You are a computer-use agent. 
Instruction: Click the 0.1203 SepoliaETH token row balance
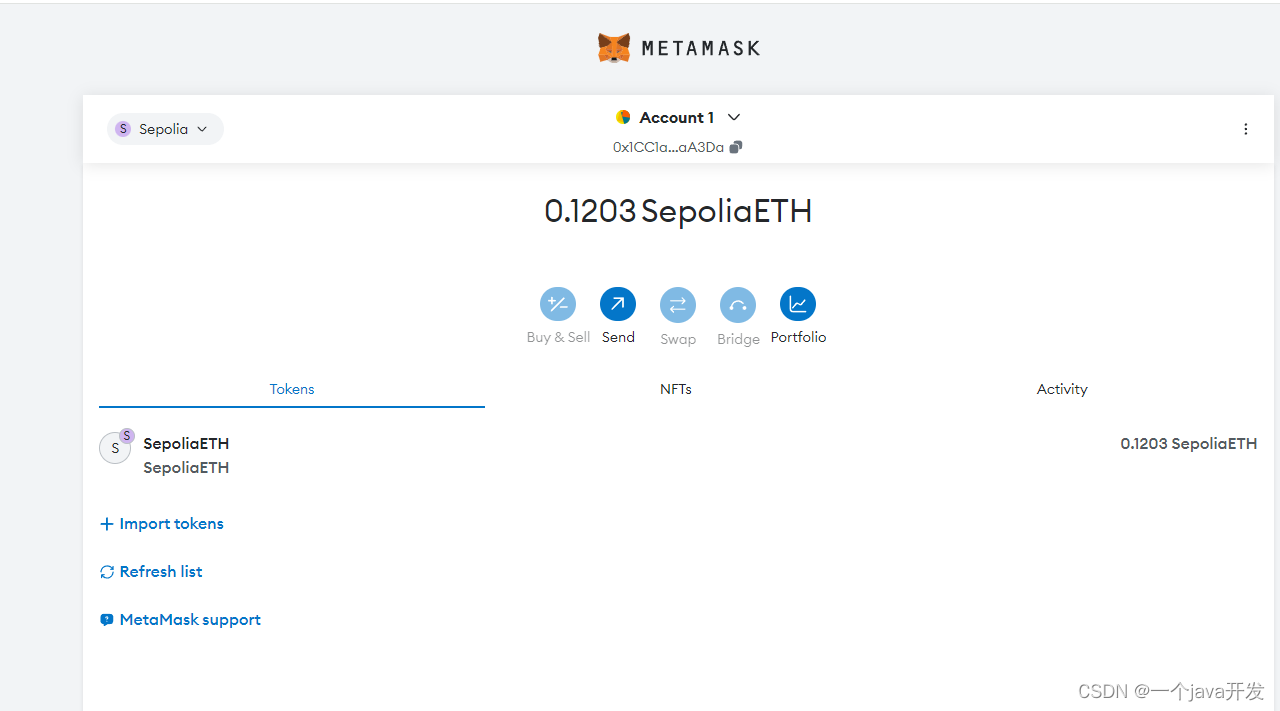coord(1189,443)
